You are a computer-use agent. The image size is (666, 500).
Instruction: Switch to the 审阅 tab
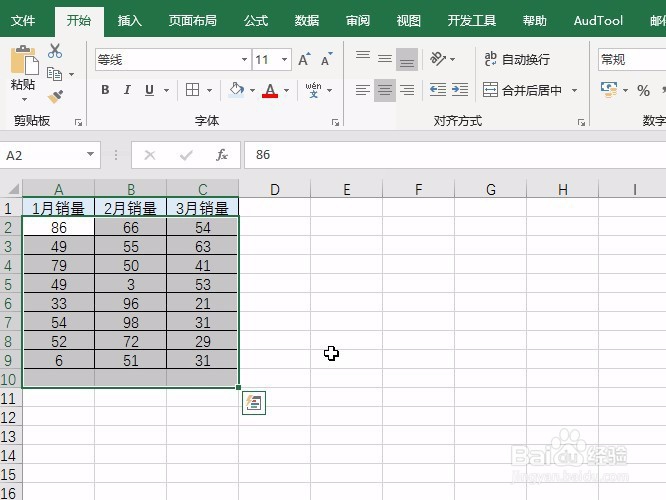[358, 20]
